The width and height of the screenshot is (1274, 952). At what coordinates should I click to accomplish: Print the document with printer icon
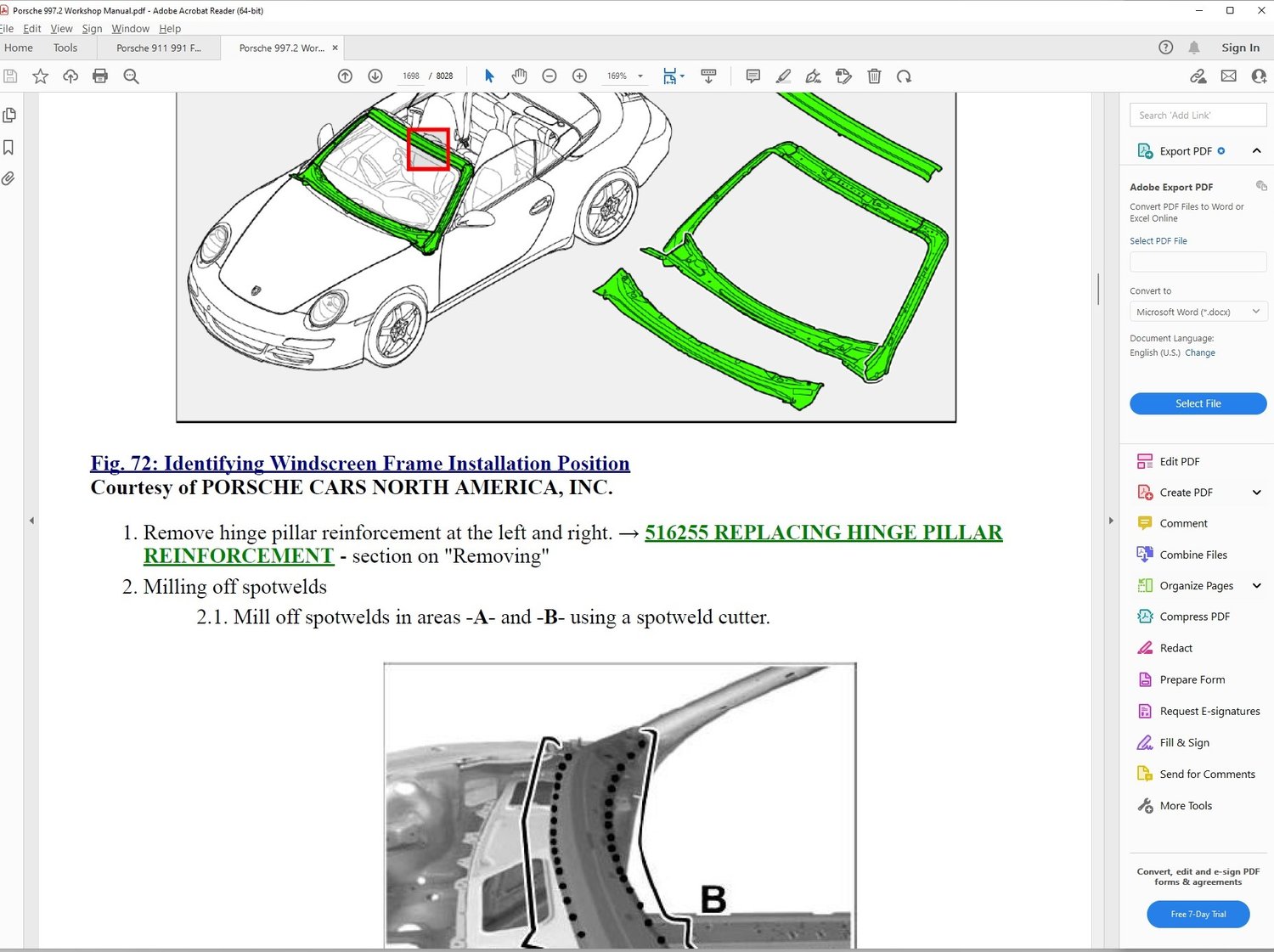coord(100,76)
